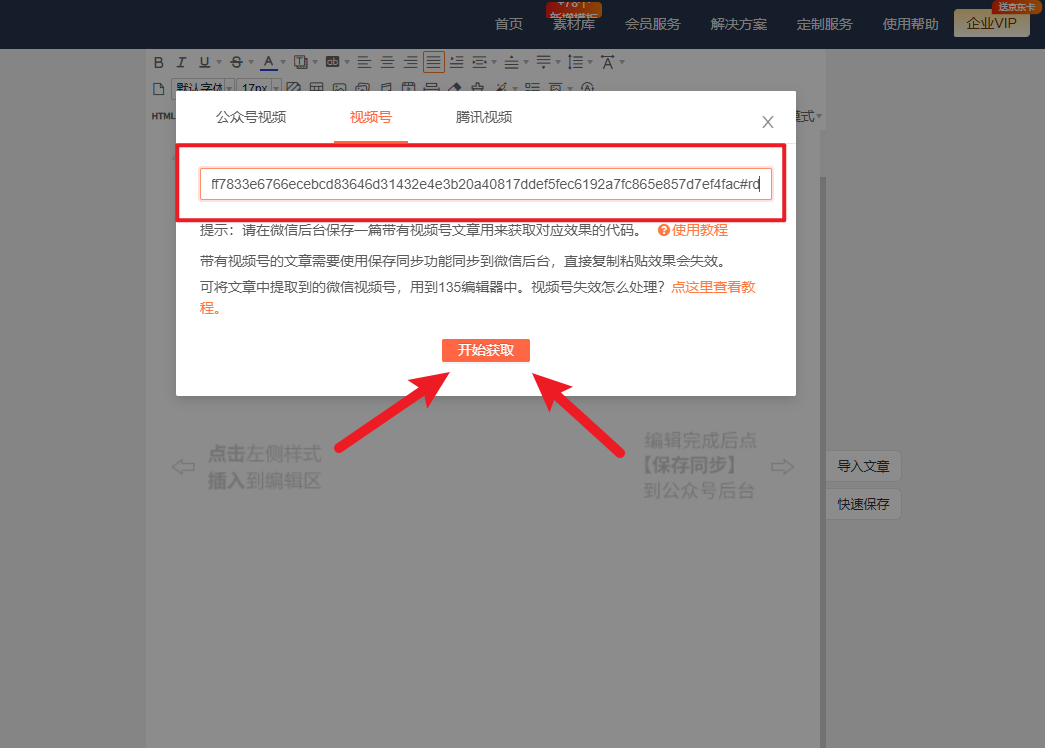This screenshot has height=748, width=1045.
Task: Align text to the right
Action: [x=411, y=62]
